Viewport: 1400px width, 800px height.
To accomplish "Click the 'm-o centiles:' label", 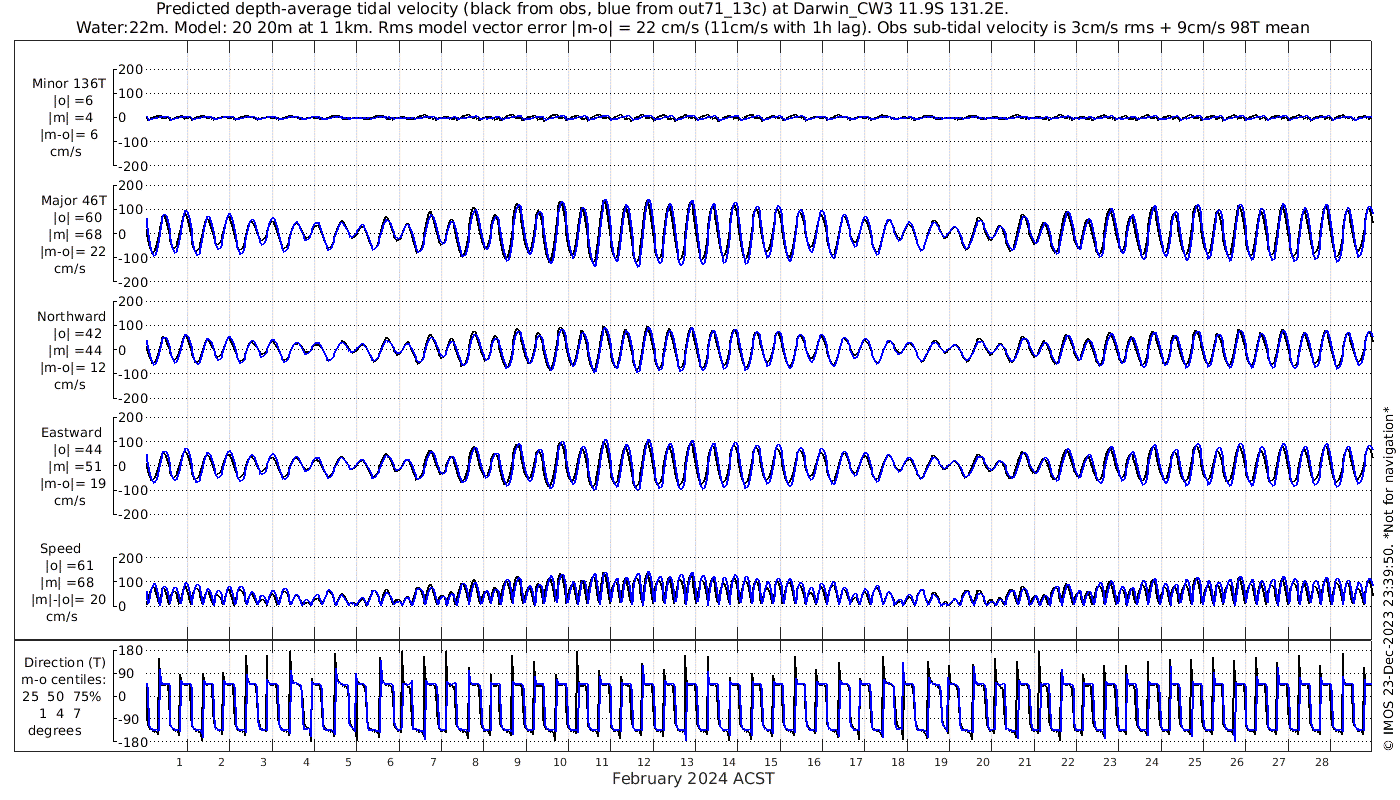I will pos(64,680).
